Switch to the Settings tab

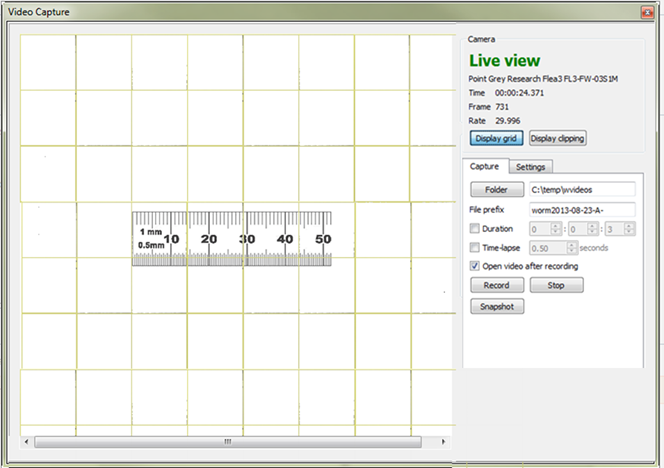click(x=530, y=167)
